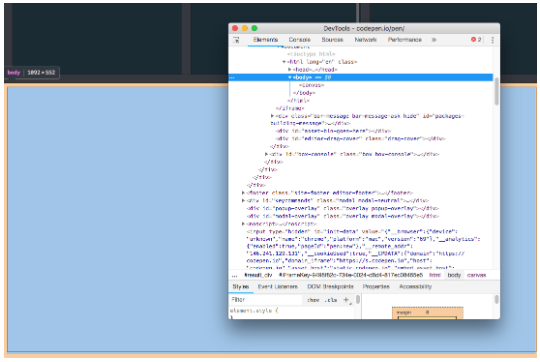Activate the inspect element picker icon
Viewport: 540px width, 362px height.
236,40
